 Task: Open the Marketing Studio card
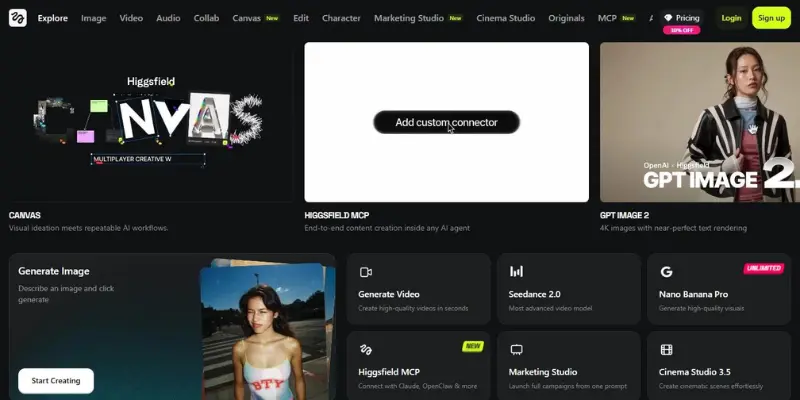[569, 366]
